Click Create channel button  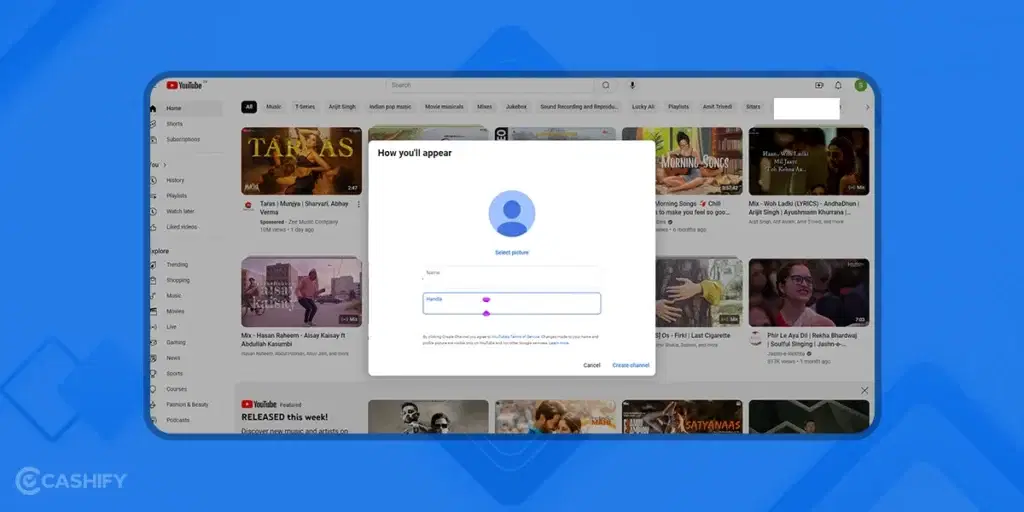[631, 366]
